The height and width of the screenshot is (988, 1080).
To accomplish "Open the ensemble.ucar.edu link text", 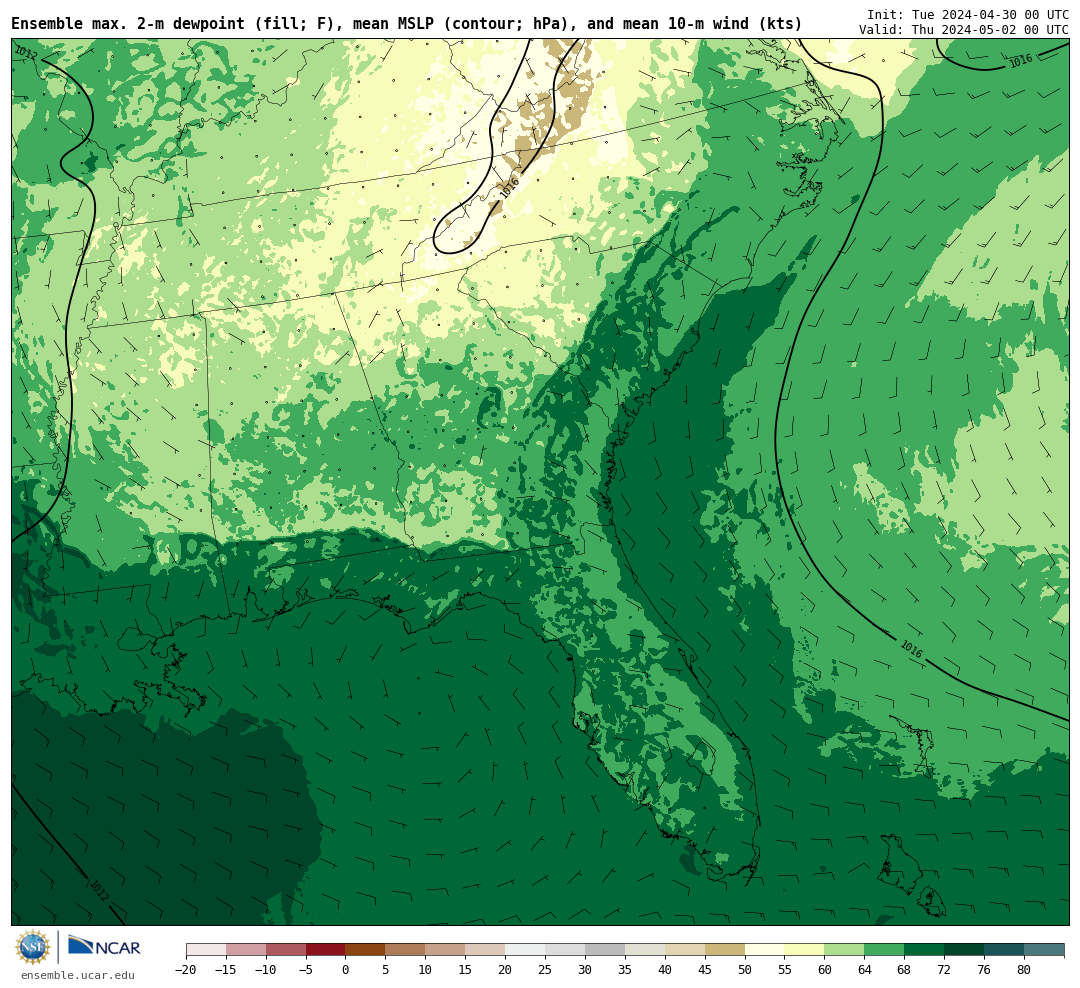I will pyautogui.click(x=78, y=975).
